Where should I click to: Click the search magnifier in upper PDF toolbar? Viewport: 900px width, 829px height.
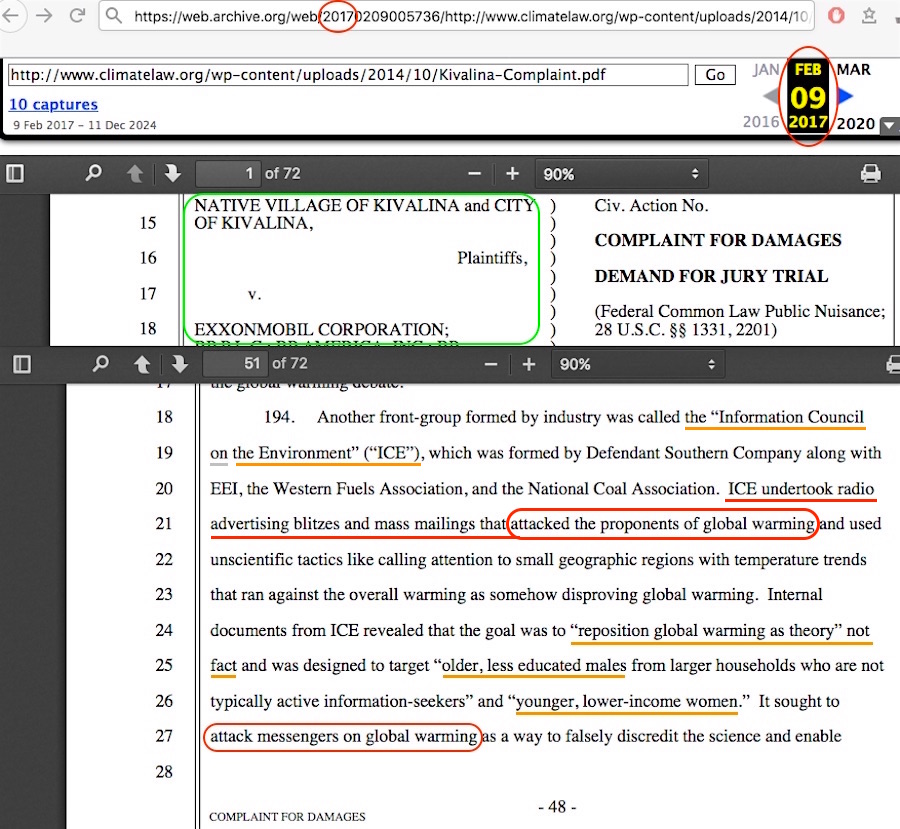pos(94,173)
